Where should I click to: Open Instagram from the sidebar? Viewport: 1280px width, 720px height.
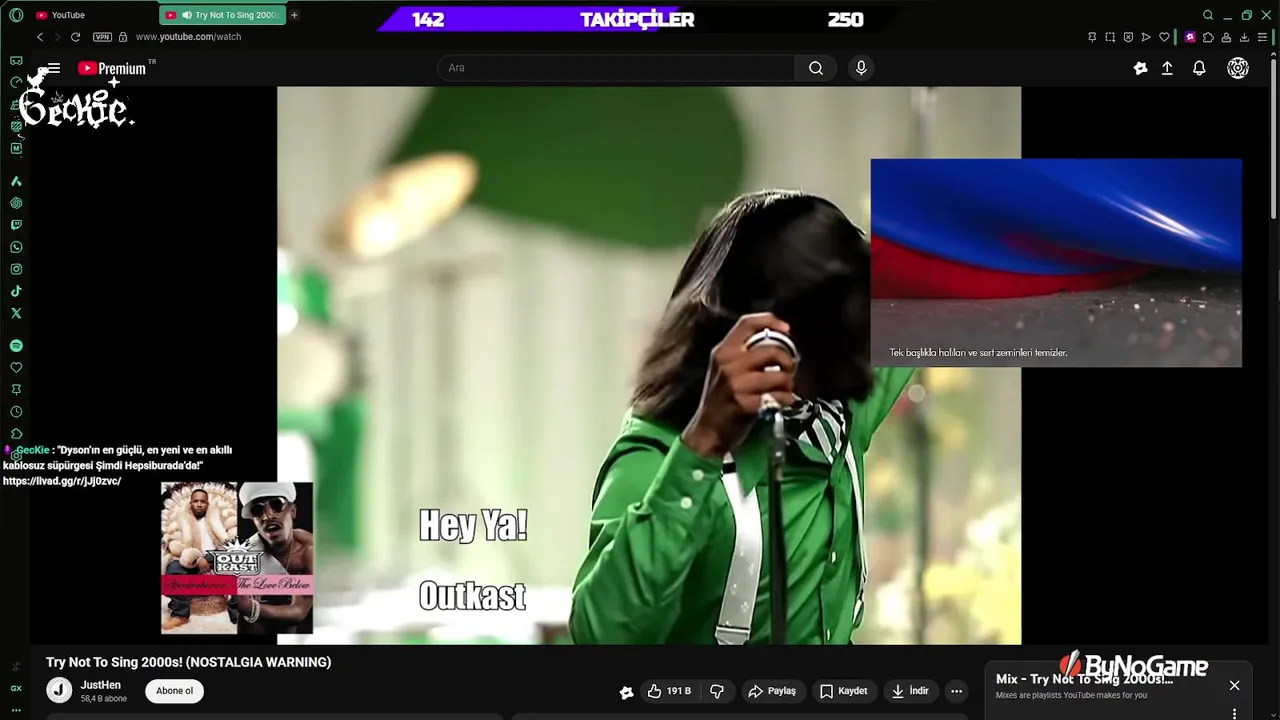point(16,269)
